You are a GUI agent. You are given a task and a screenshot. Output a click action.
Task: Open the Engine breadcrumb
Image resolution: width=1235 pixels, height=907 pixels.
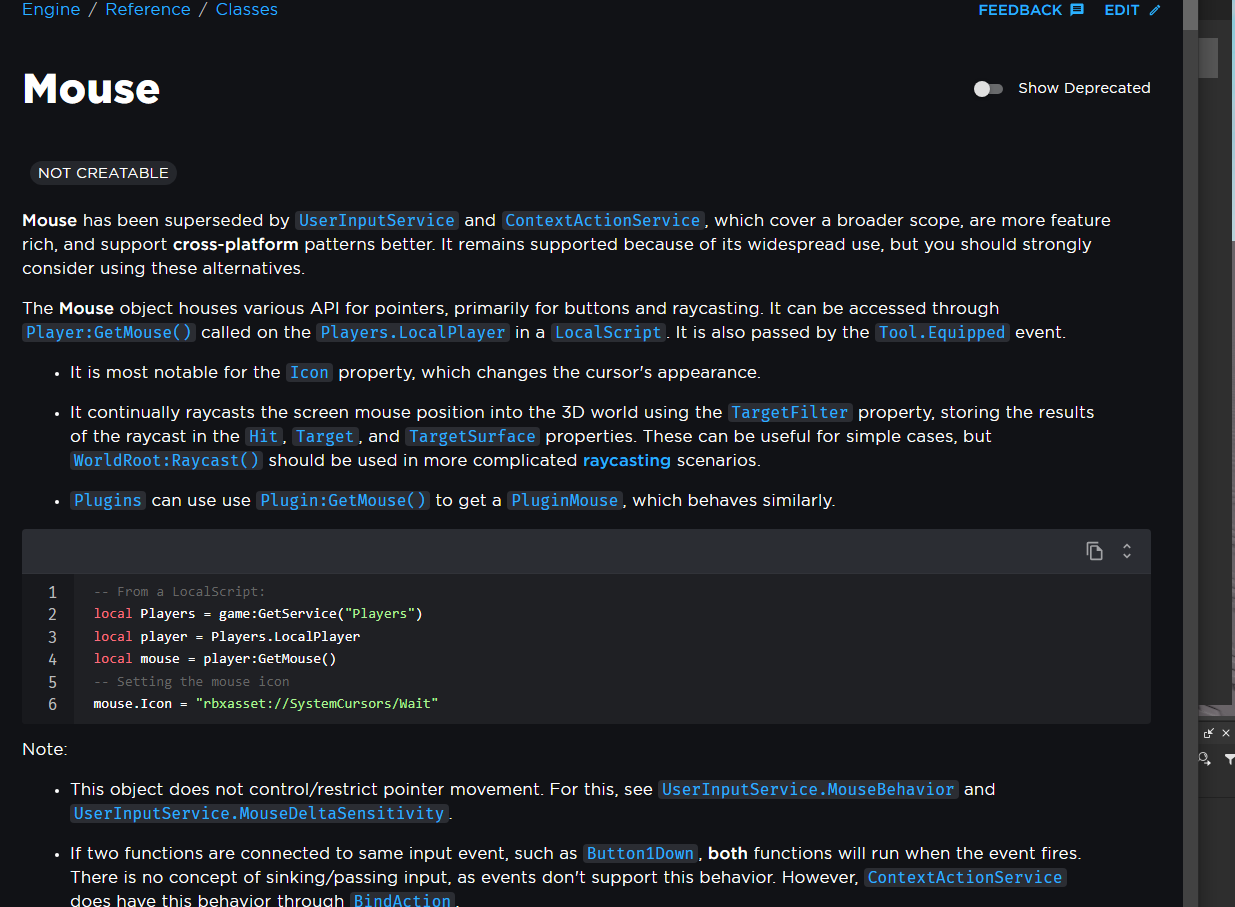point(50,10)
